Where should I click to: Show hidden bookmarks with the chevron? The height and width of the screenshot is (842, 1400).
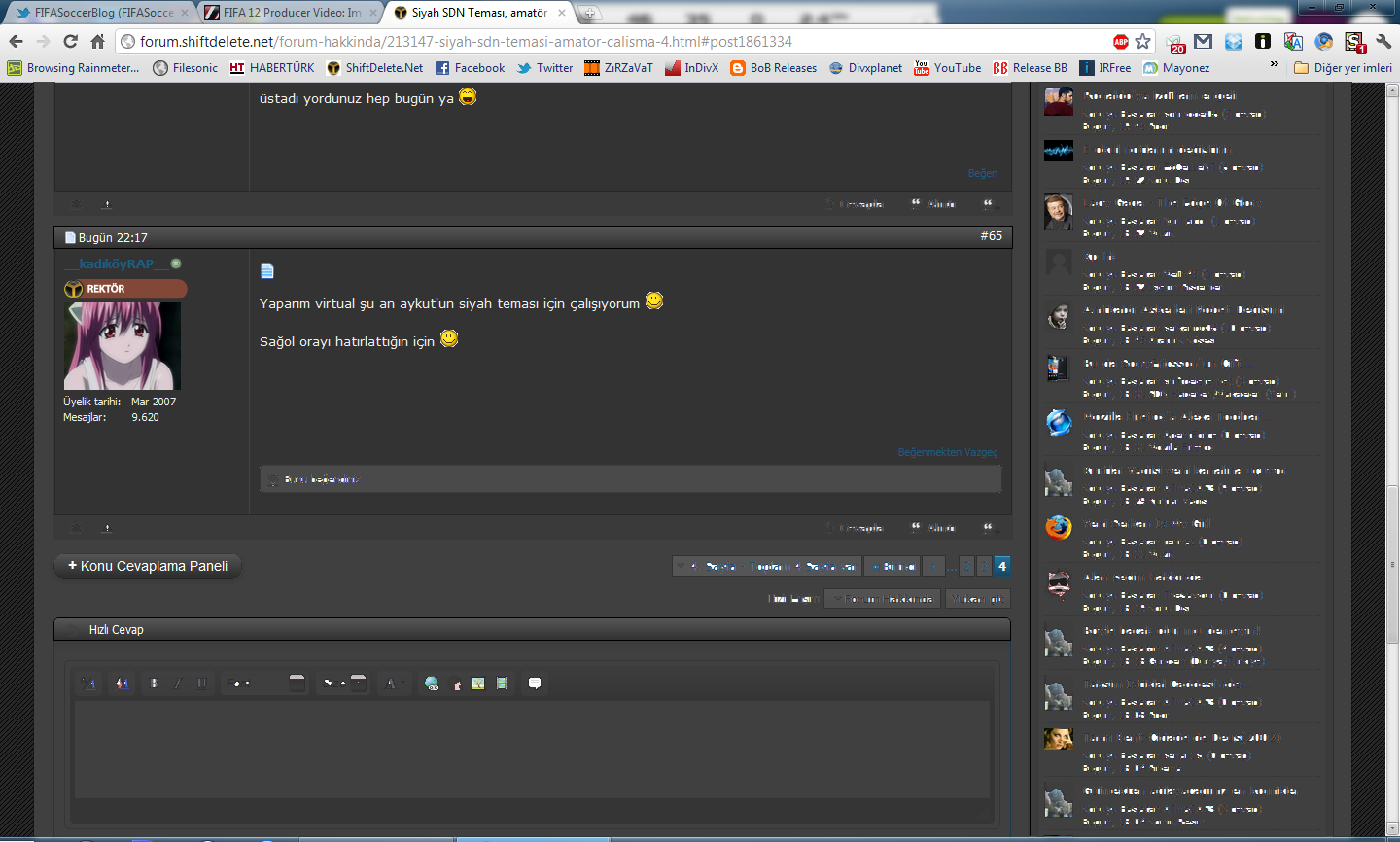tap(1274, 65)
